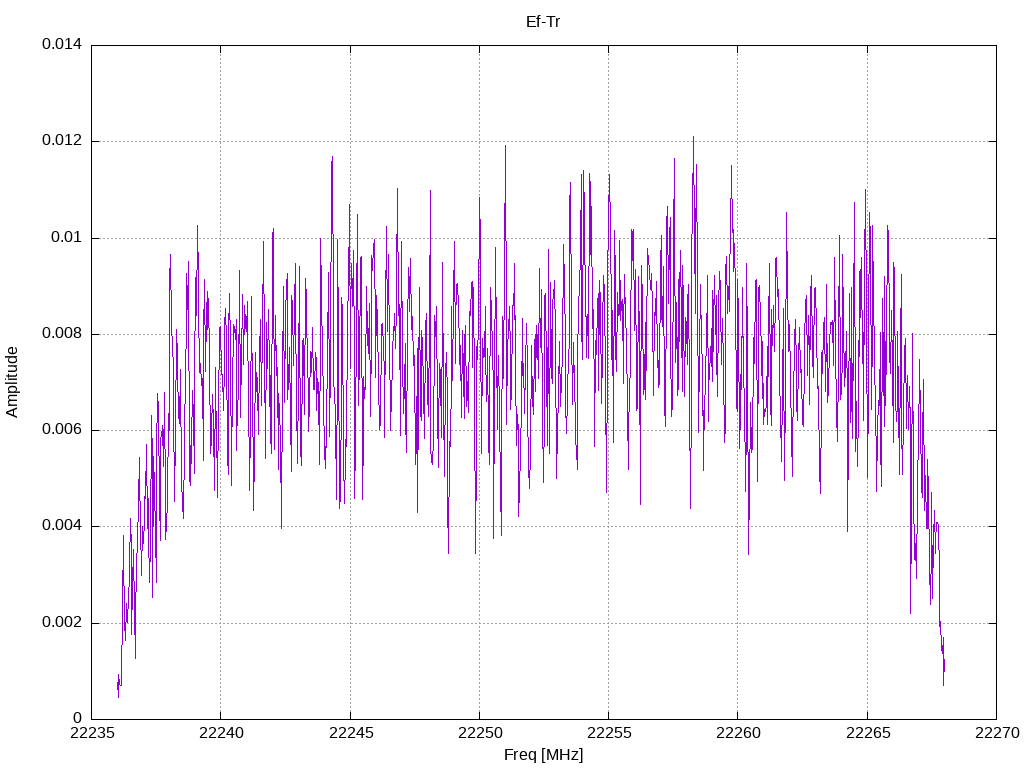Click the 0.012 y-axis tick label

(62, 140)
